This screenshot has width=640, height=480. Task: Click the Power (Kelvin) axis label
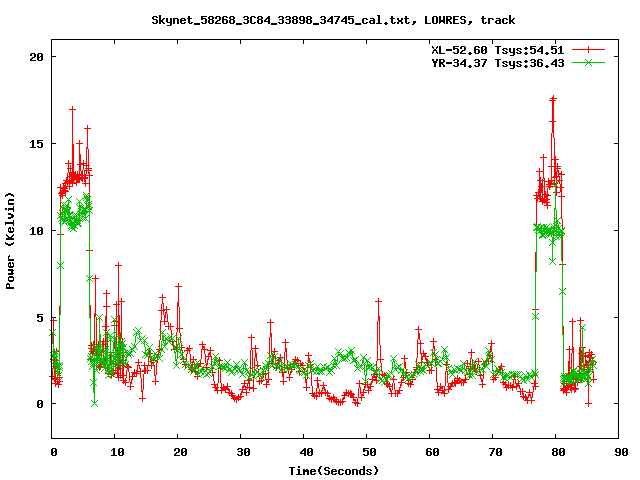tap(10, 241)
